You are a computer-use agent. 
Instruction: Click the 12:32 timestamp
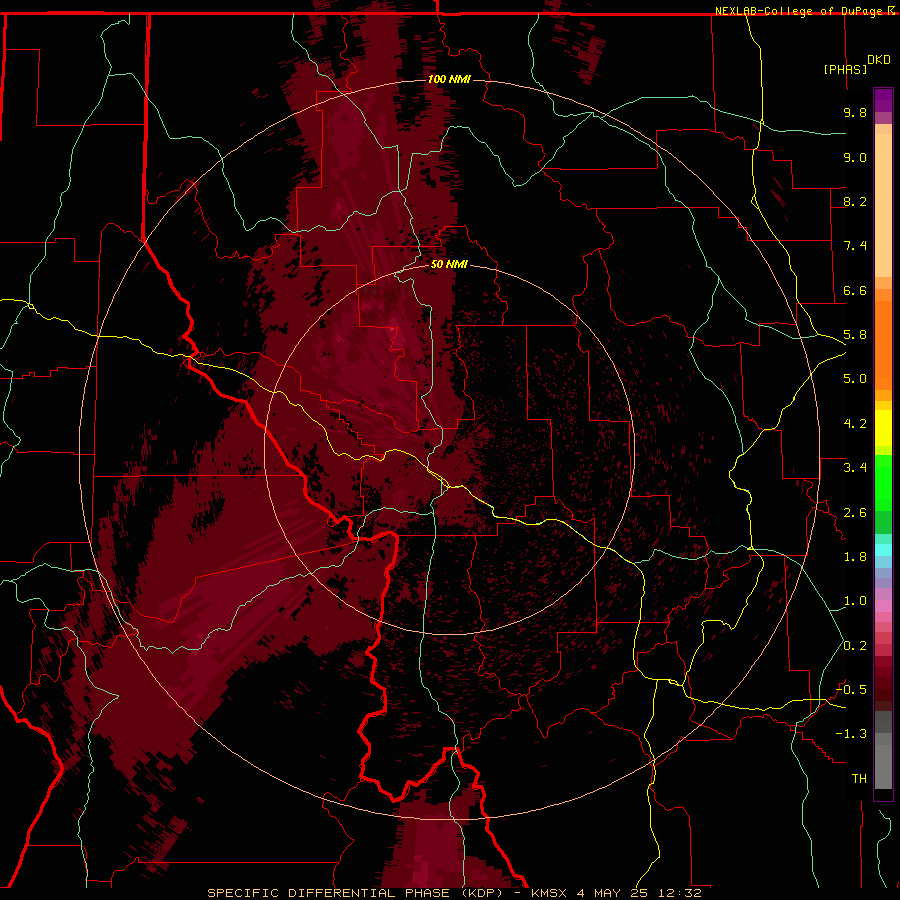(x=680, y=893)
